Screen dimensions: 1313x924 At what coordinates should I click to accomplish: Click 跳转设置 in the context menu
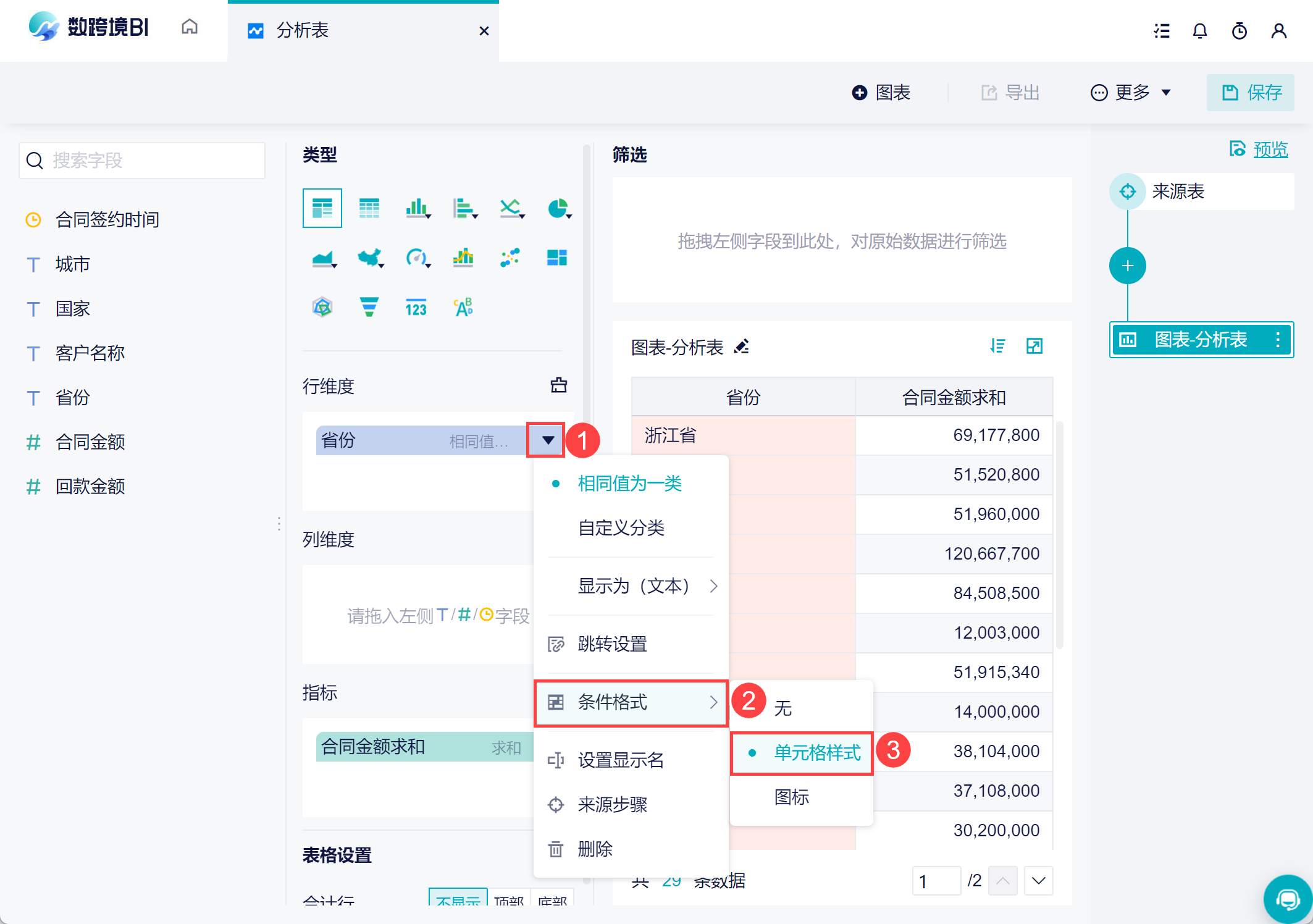(612, 644)
